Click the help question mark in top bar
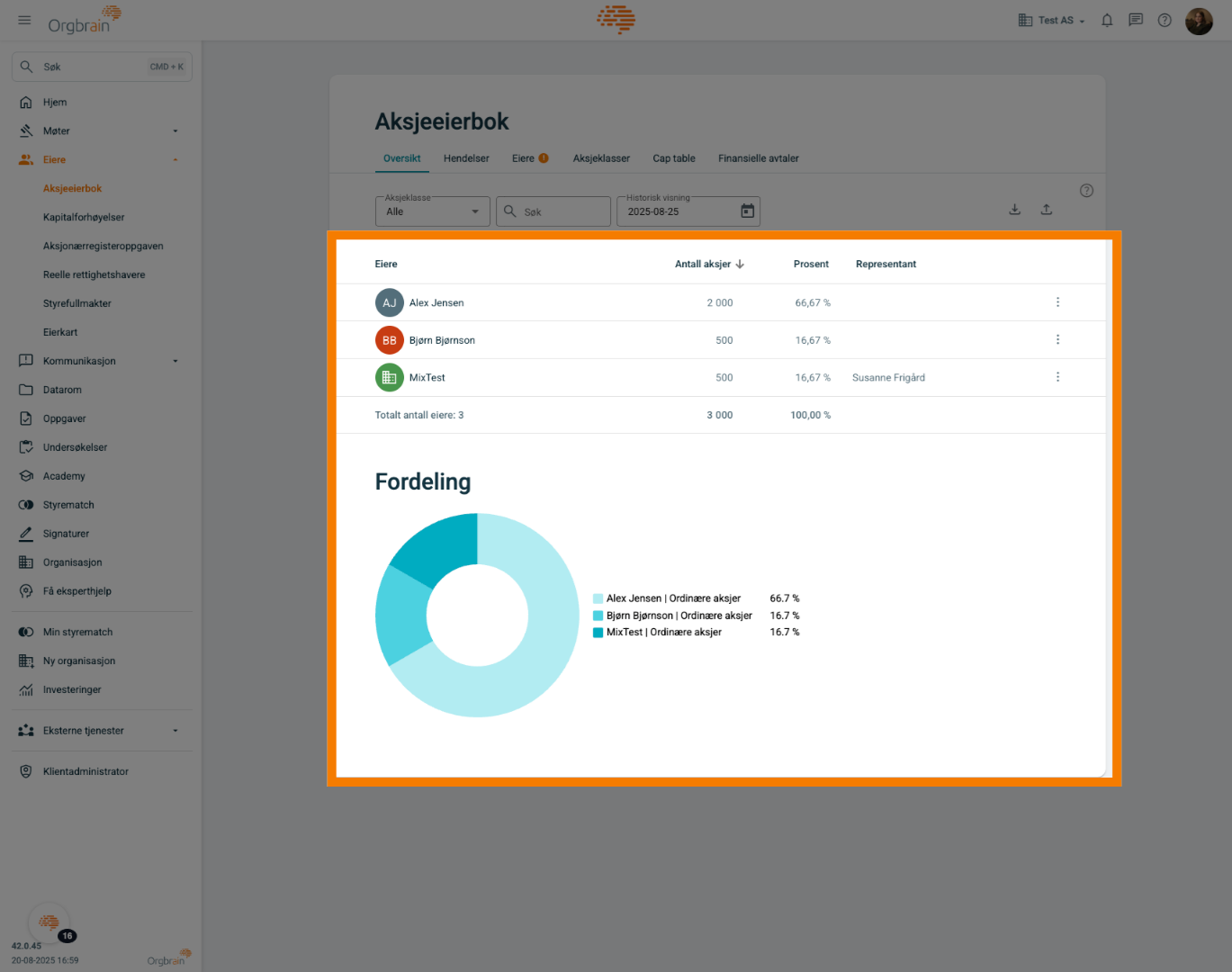 (x=1165, y=20)
